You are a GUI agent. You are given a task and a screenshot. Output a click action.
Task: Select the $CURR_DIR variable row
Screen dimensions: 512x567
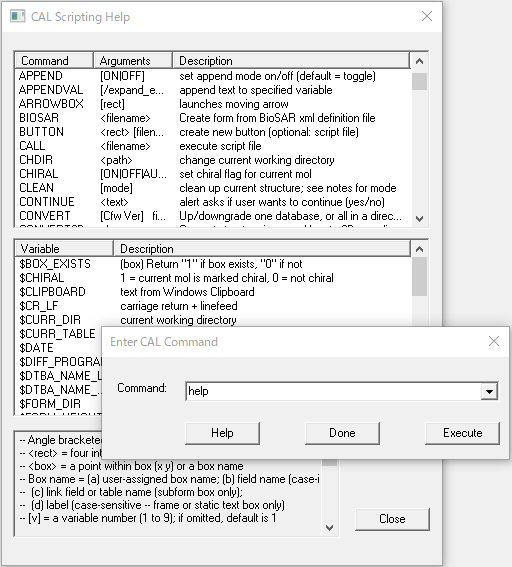click(x=213, y=320)
